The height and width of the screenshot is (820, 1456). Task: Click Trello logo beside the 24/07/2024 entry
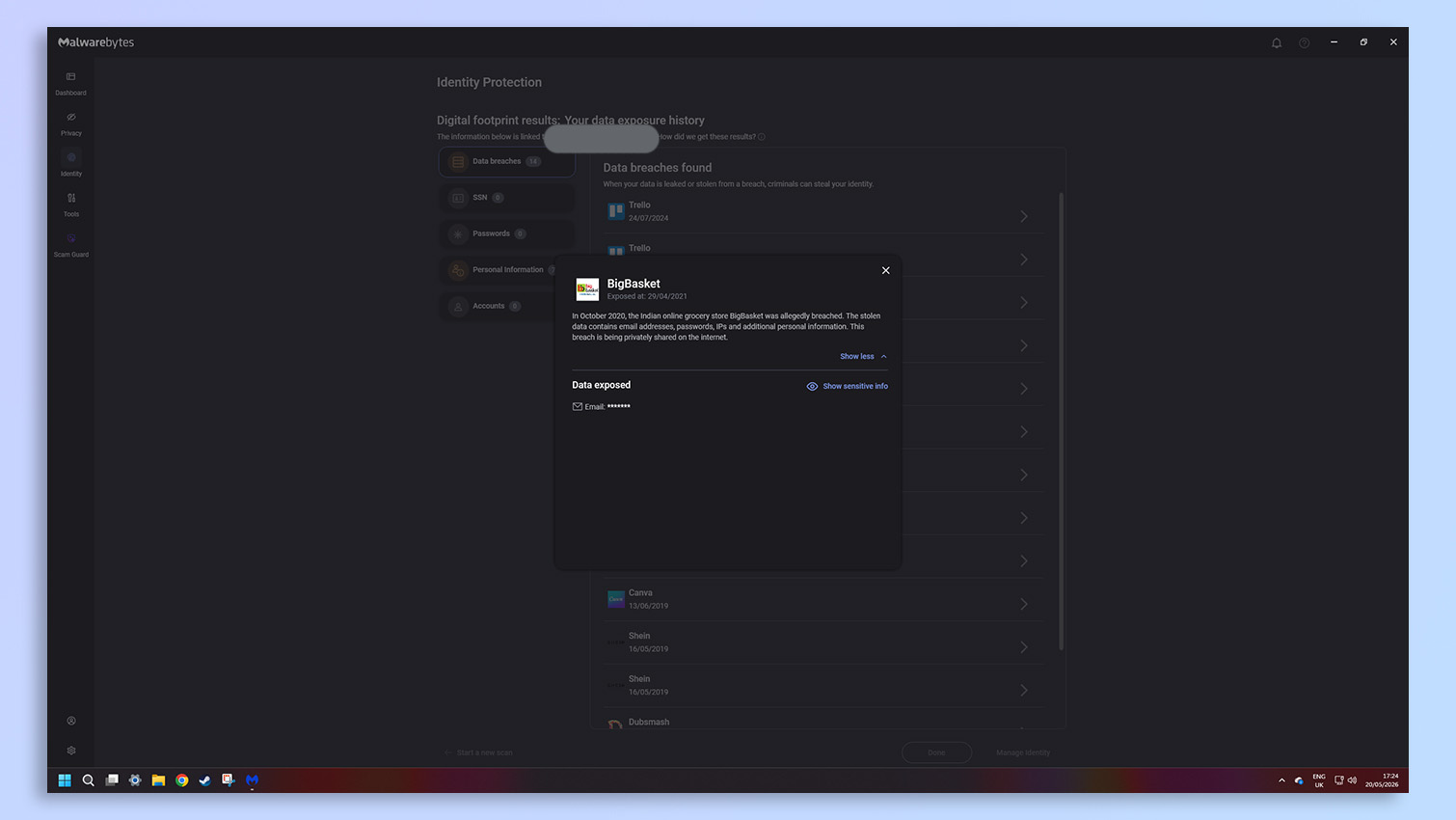pos(615,211)
